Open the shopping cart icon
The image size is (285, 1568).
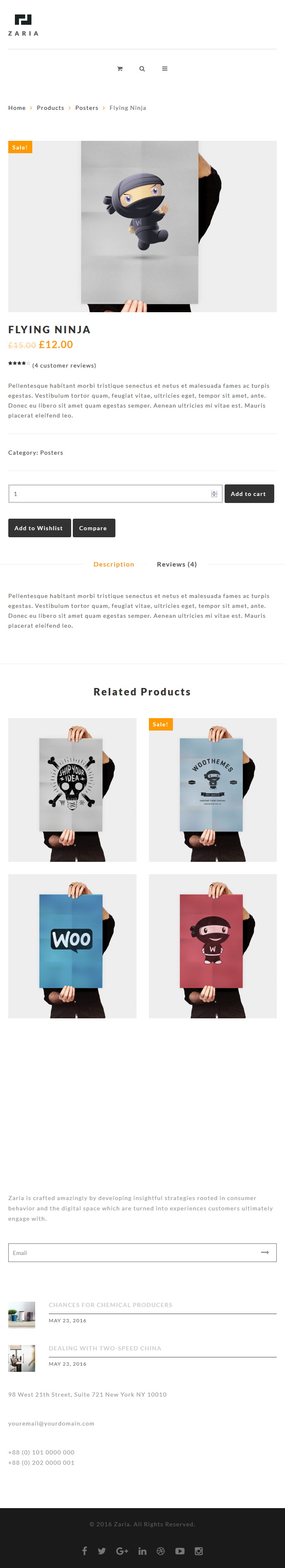click(x=120, y=69)
